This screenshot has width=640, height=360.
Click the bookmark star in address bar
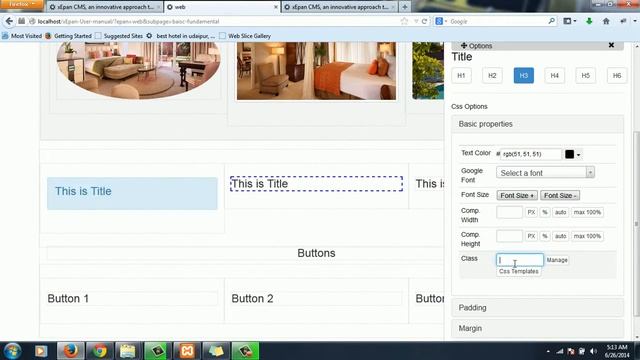pos(404,21)
